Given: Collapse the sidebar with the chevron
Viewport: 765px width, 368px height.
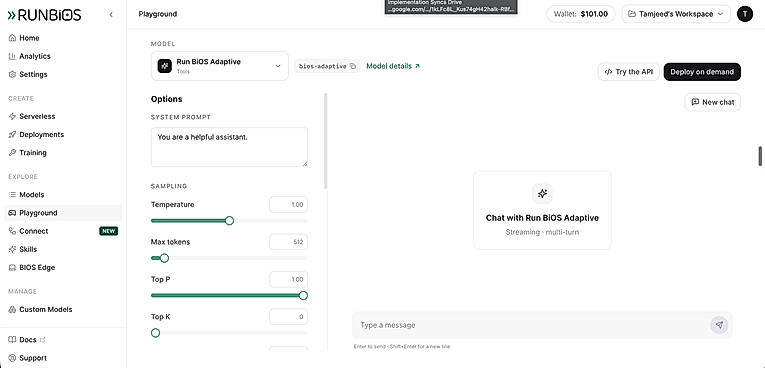Looking at the screenshot, I should pos(111,15).
